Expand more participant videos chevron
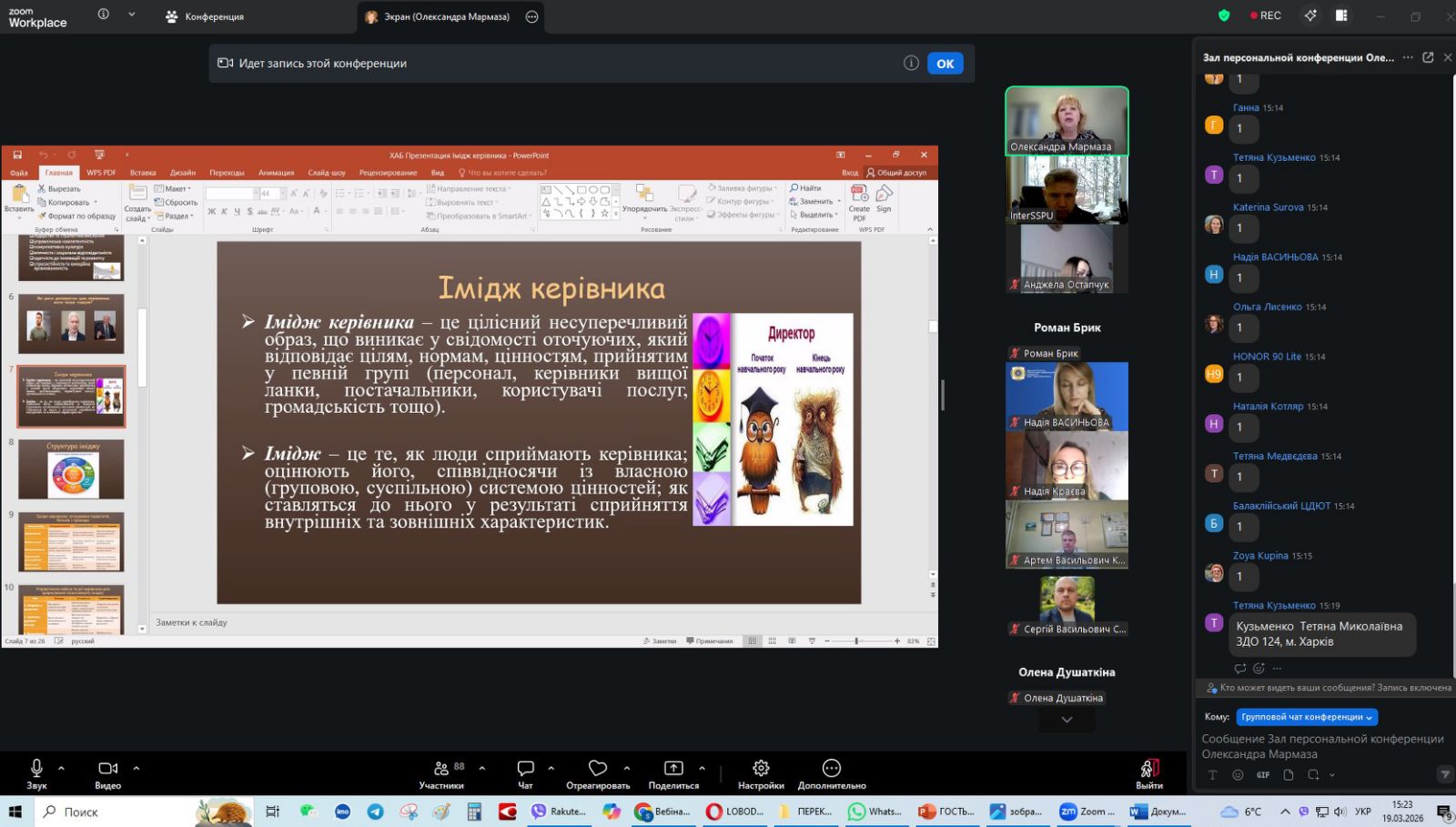1456x827 pixels. tap(1067, 720)
